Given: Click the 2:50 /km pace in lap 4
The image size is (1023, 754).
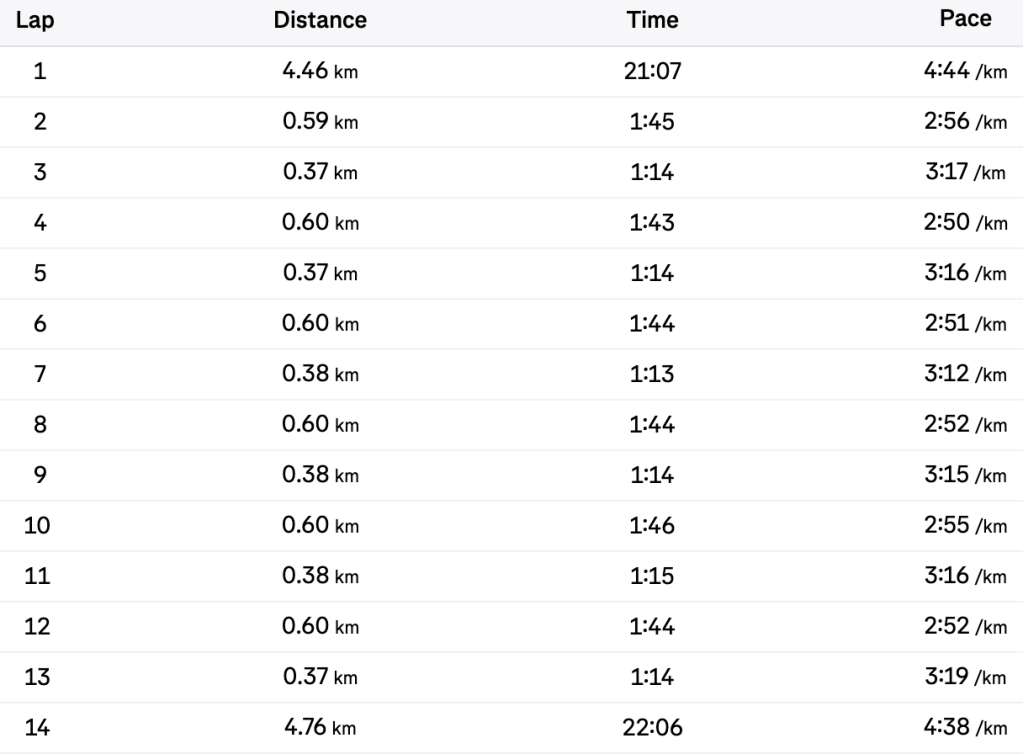Looking at the screenshot, I should (965, 223).
